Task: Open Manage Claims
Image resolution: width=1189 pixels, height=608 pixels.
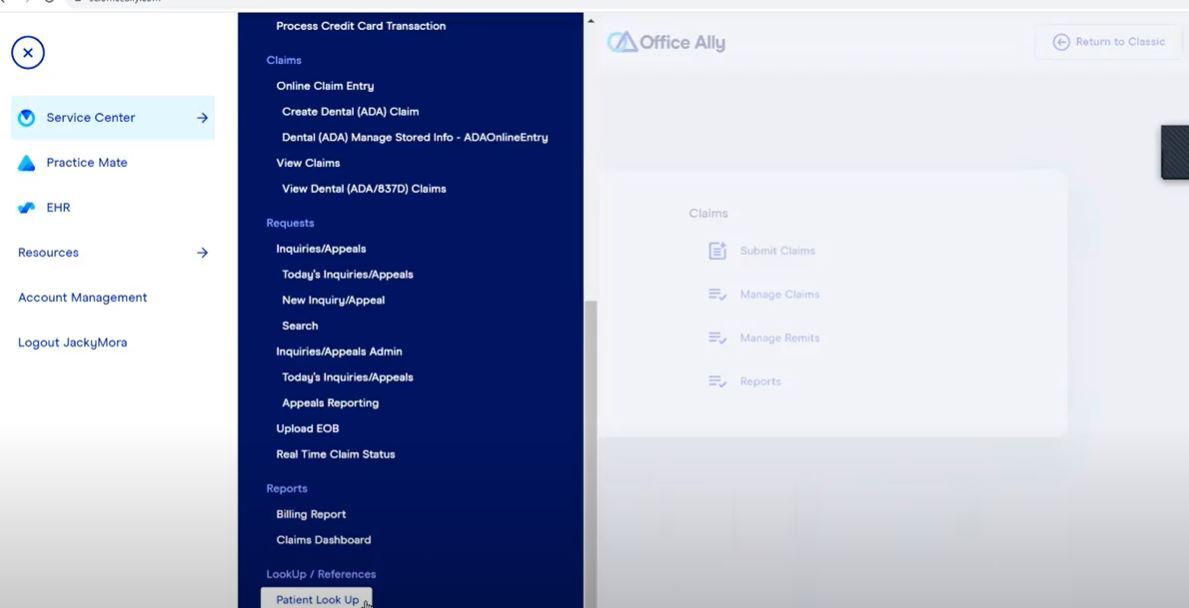Action: click(780, 294)
